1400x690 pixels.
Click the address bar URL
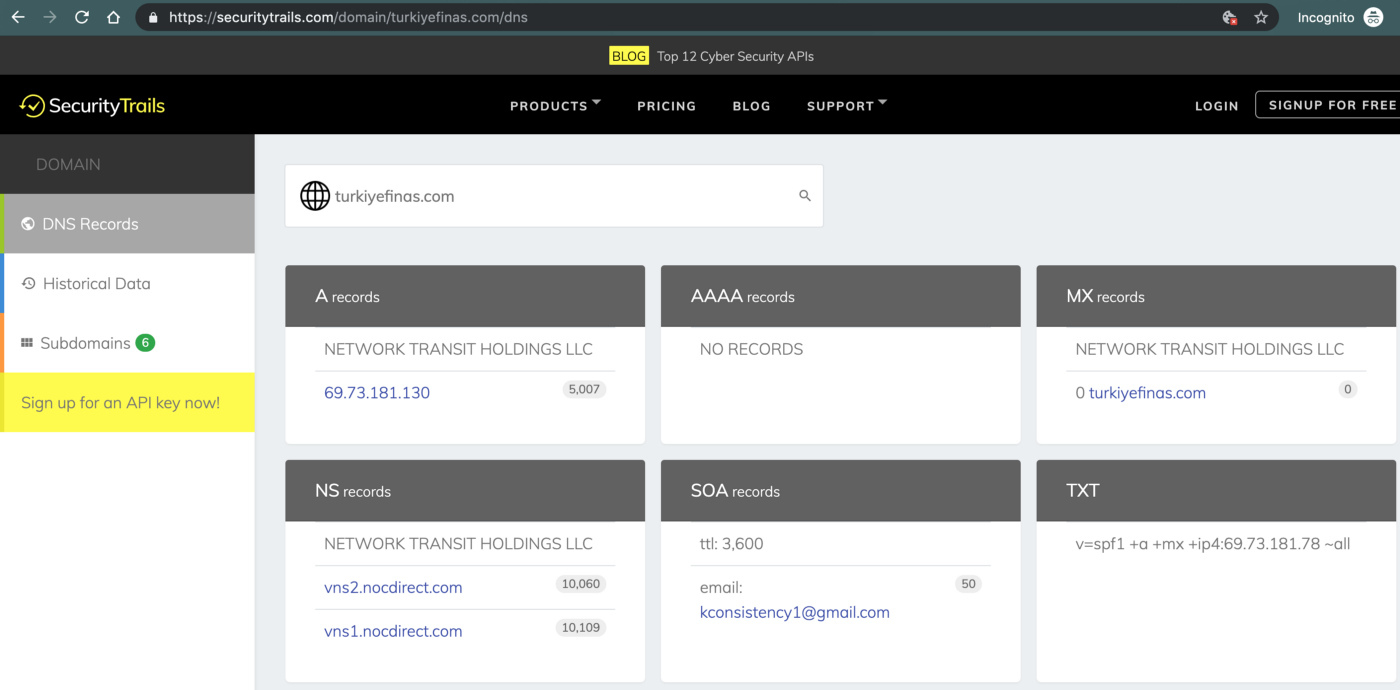click(x=348, y=17)
